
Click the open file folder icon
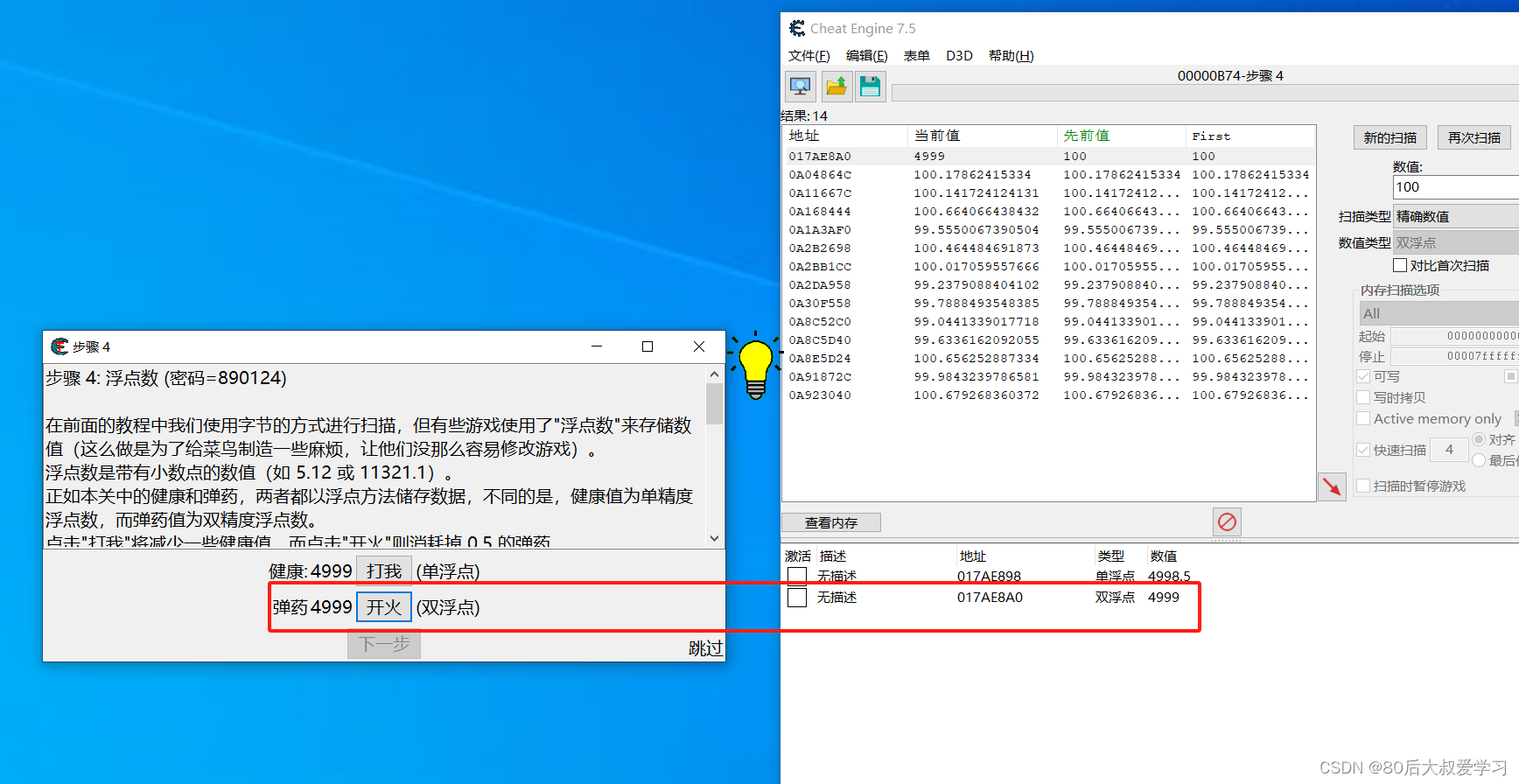(836, 87)
